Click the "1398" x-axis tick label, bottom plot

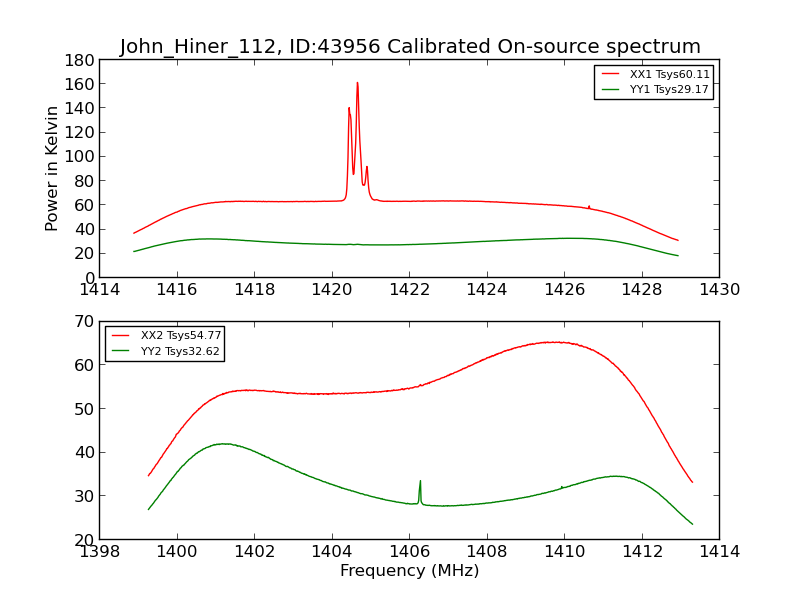click(99, 551)
